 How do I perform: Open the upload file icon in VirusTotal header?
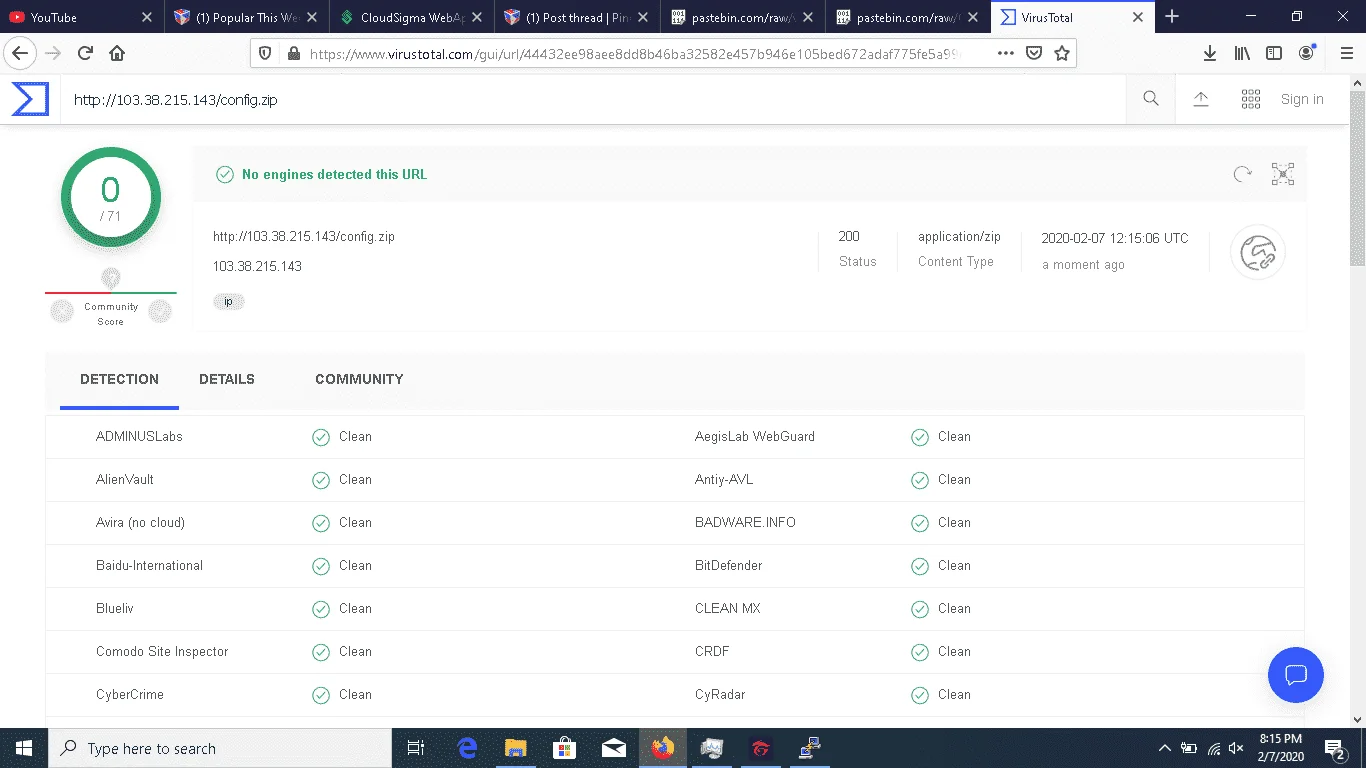pos(1201,98)
